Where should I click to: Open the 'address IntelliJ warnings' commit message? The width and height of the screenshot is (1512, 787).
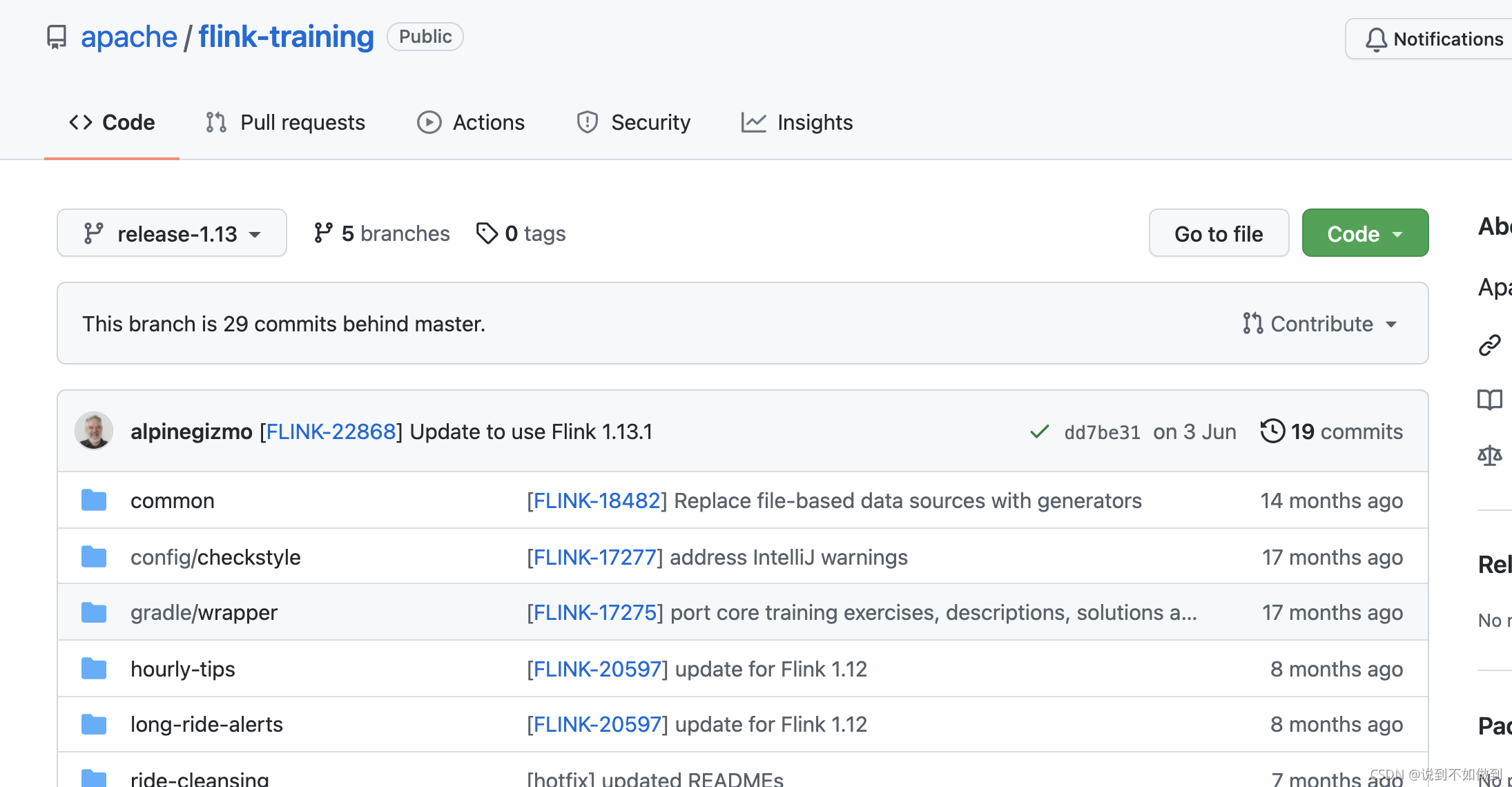pyautogui.click(x=788, y=557)
